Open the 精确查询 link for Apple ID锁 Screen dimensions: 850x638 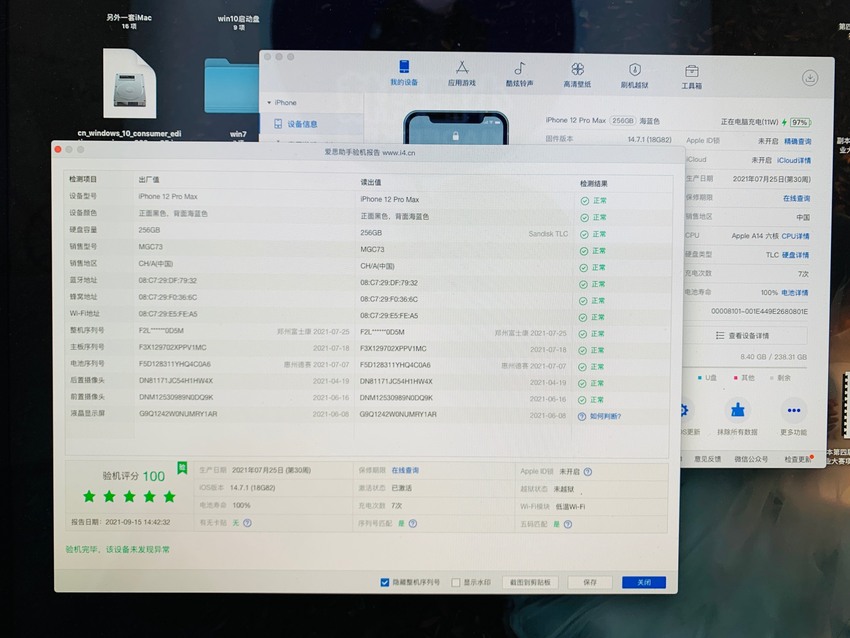coord(797,141)
